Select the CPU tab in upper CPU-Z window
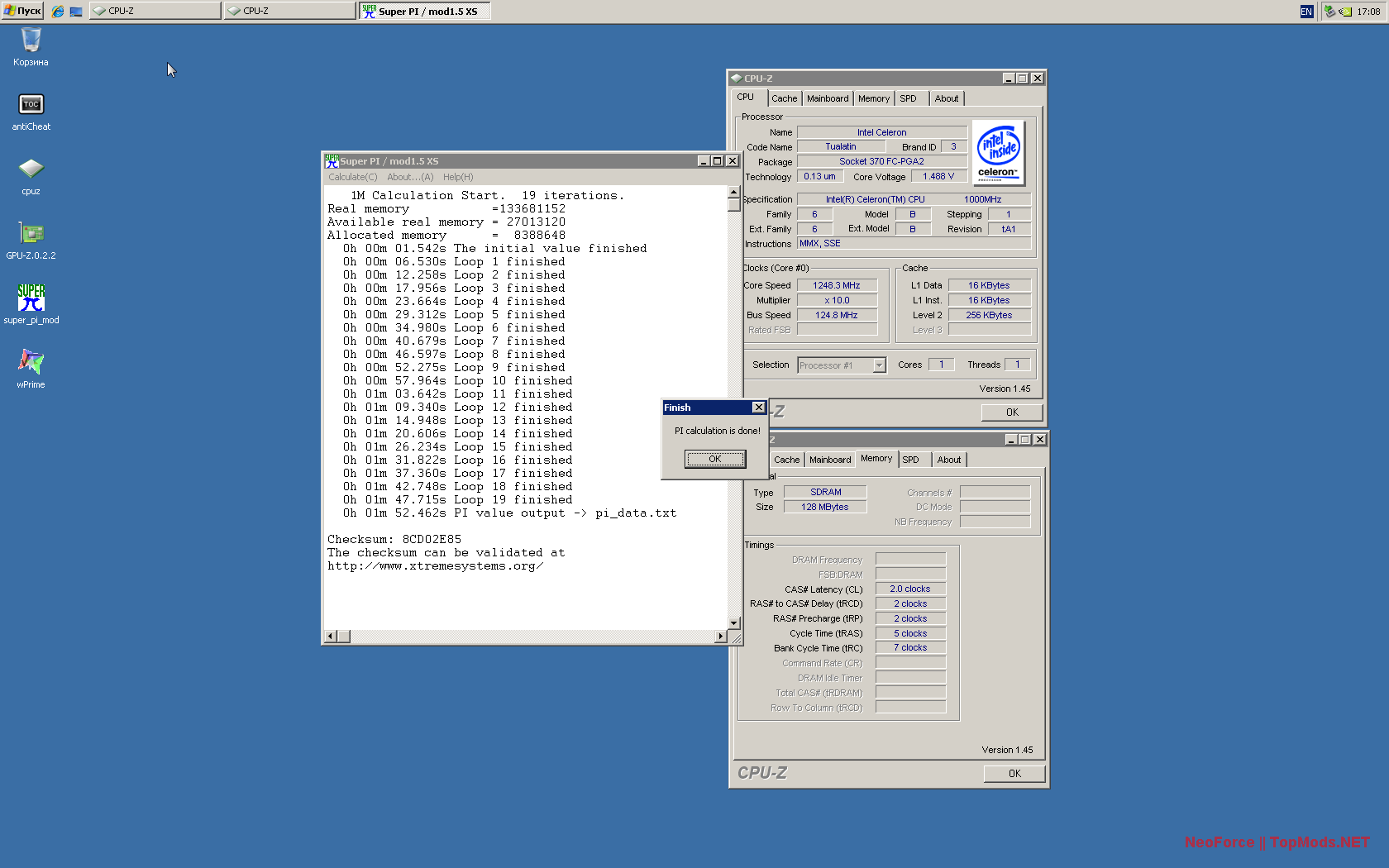 746,97
